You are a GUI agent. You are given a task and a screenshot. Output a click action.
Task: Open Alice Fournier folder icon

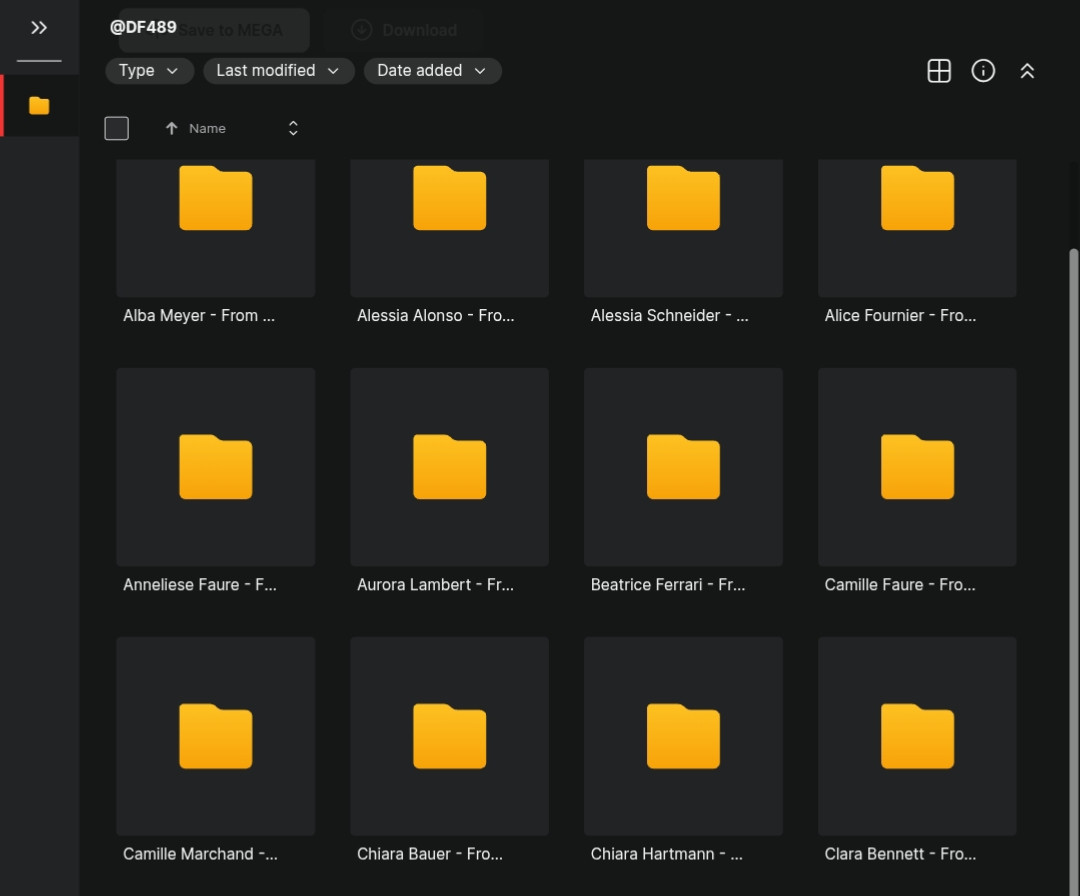click(917, 198)
